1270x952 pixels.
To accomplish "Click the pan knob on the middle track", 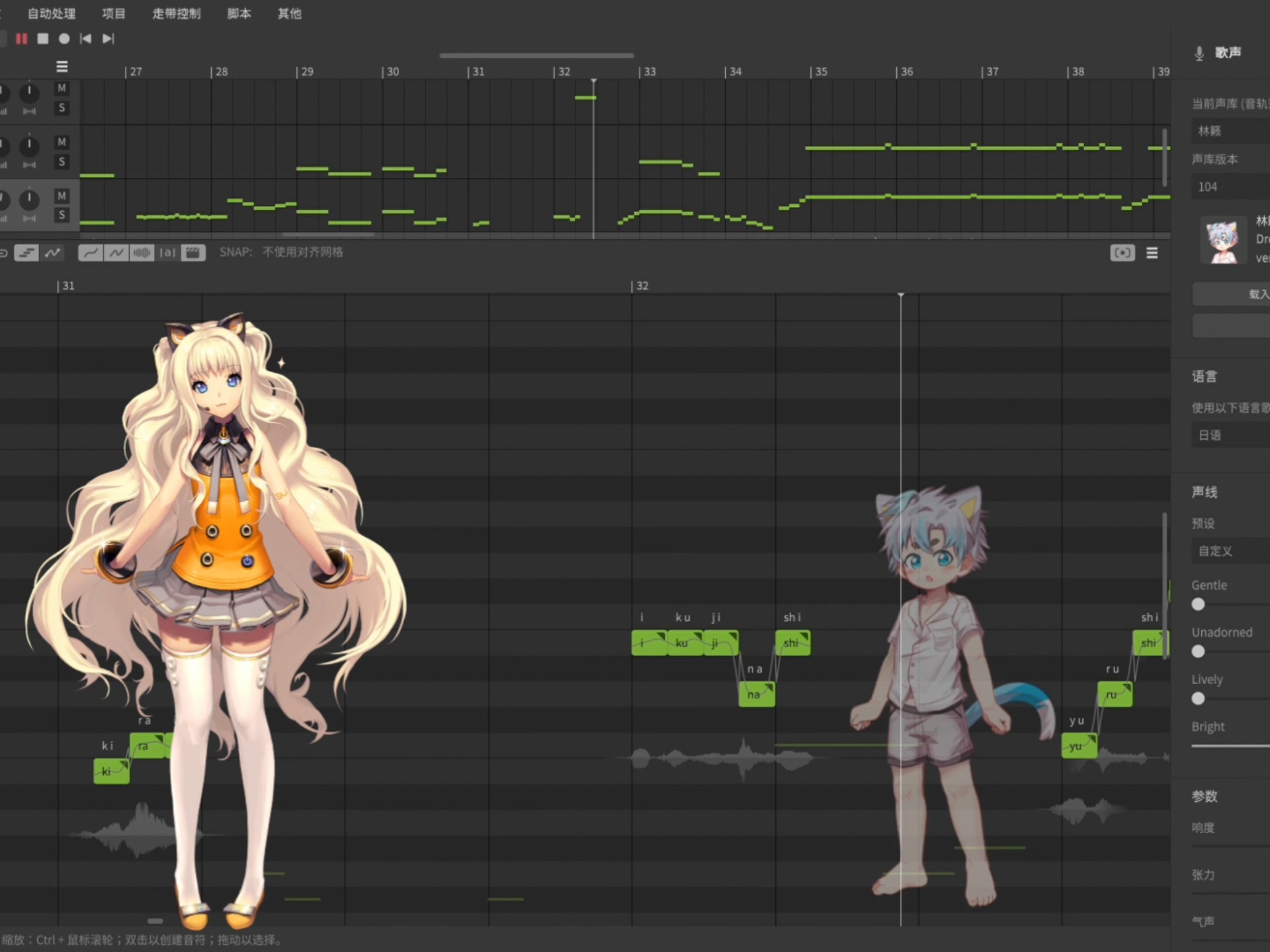I will (x=29, y=145).
